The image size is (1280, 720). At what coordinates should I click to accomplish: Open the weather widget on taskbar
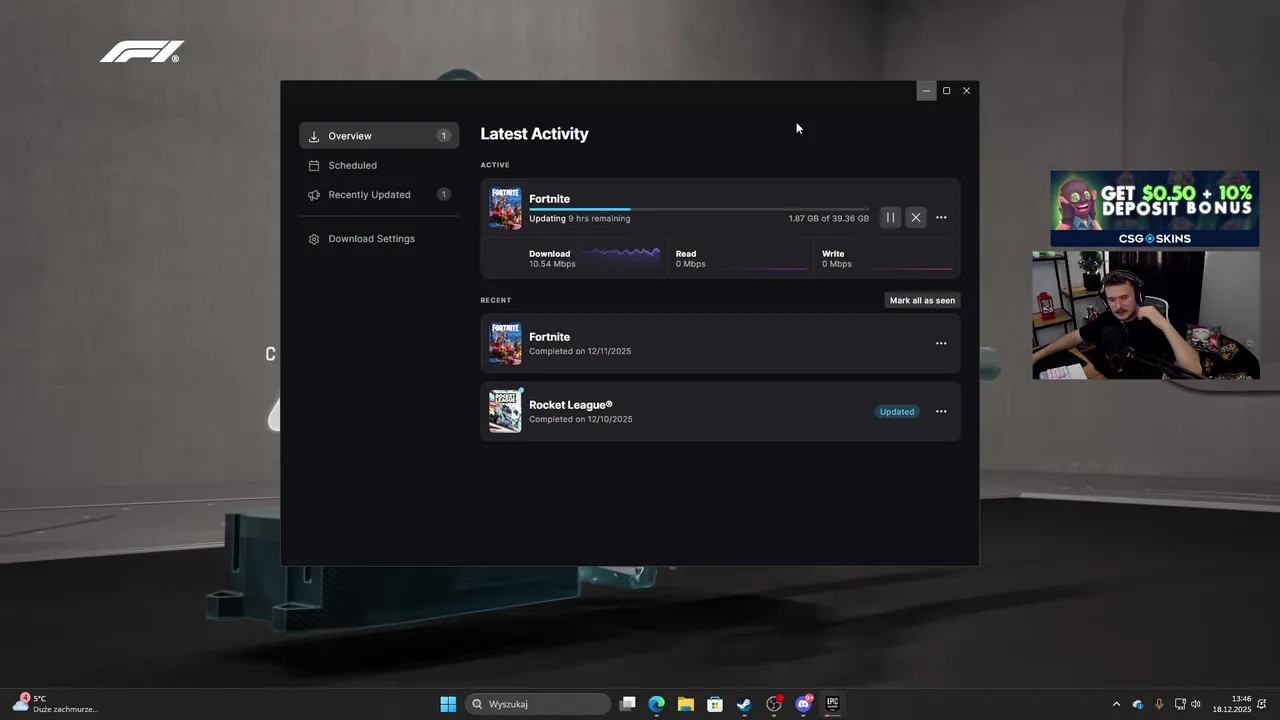(55, 704)
